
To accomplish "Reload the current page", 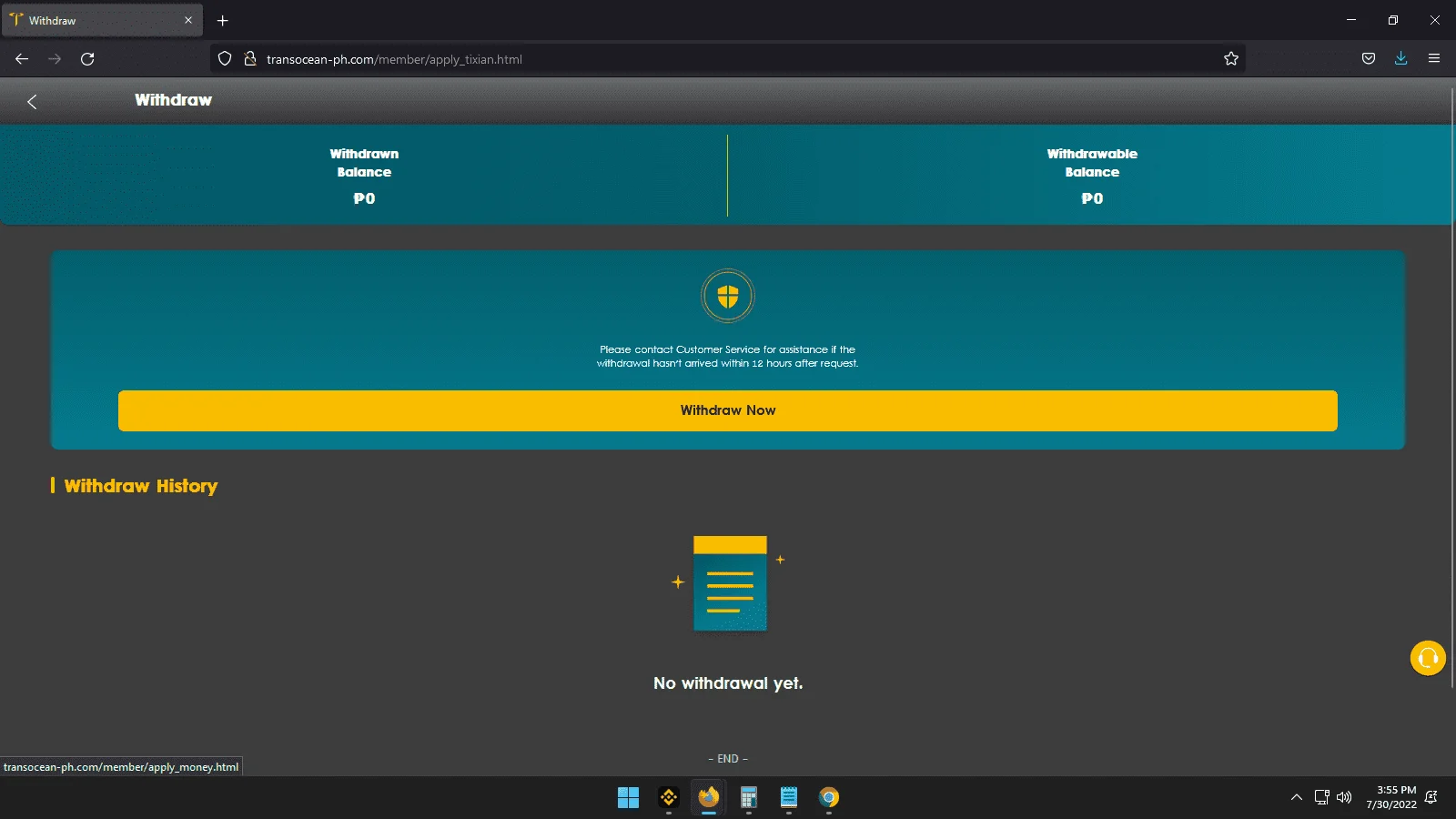I will point(87,59).
